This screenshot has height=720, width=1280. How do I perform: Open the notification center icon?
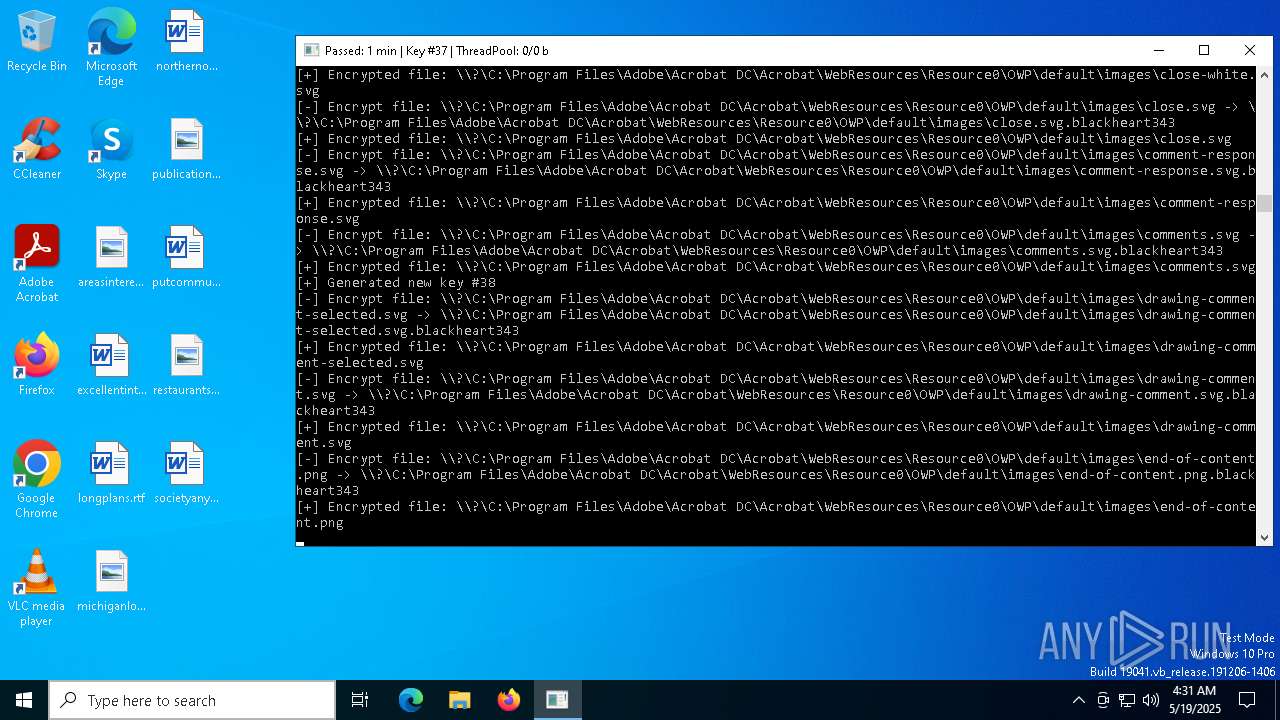click(1247, 700)
